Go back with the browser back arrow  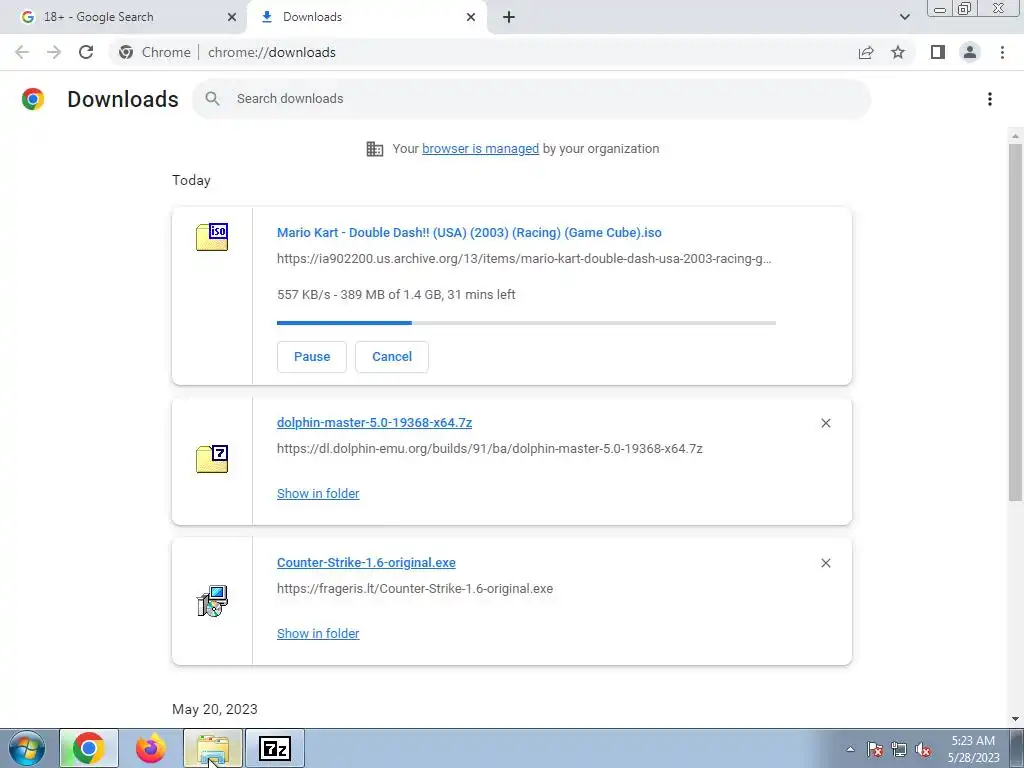click(22, 52)
